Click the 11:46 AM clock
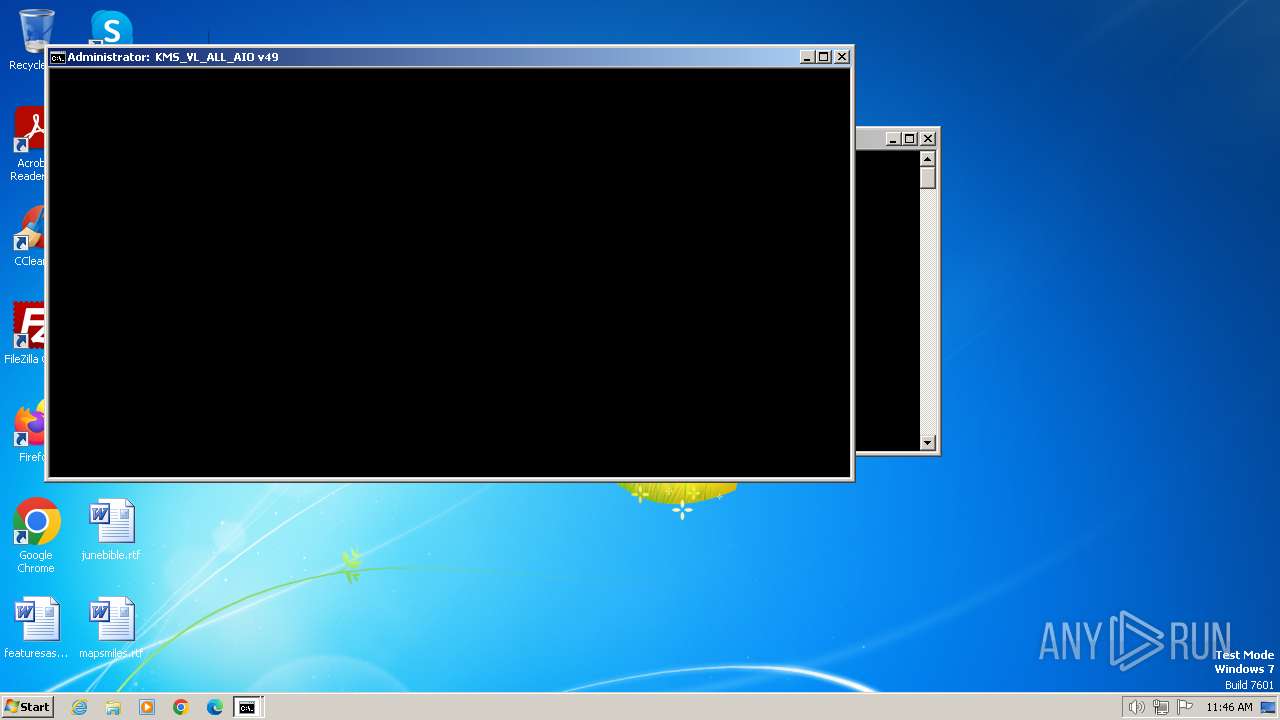The image size is (1280, 720). 1229,707
